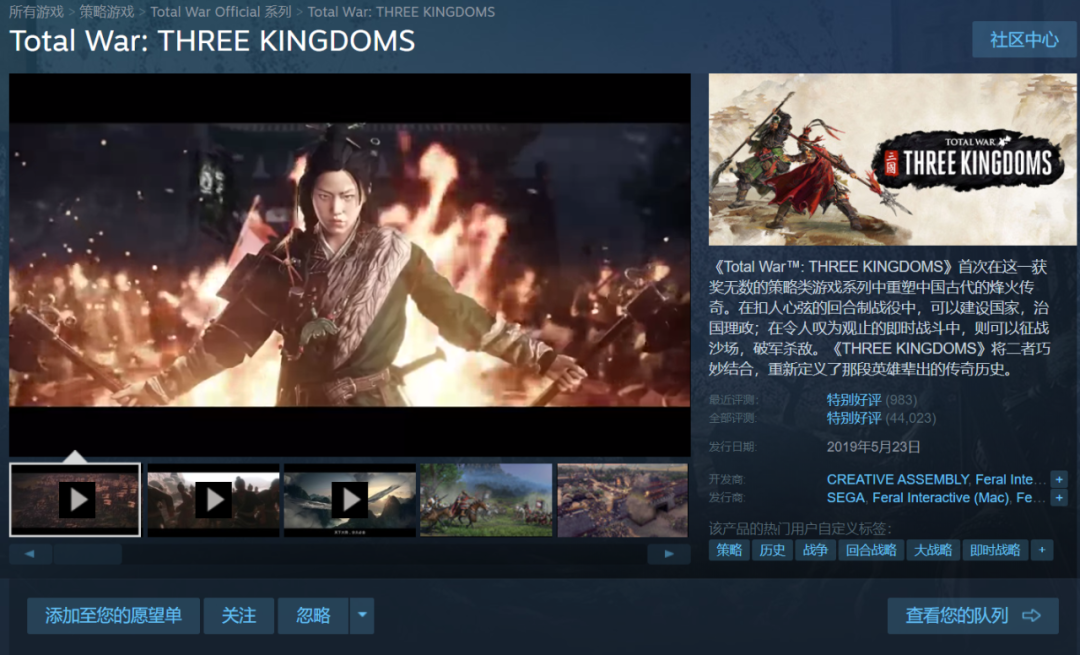
Task: Open the 所有游戏 breadcrumb link
Action: coord(37,12)
